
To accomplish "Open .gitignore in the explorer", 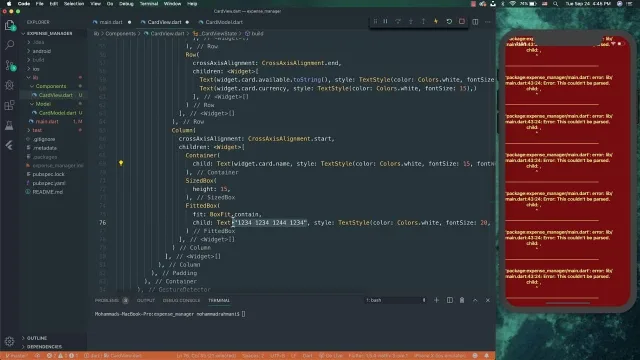I will click(44, 139).
